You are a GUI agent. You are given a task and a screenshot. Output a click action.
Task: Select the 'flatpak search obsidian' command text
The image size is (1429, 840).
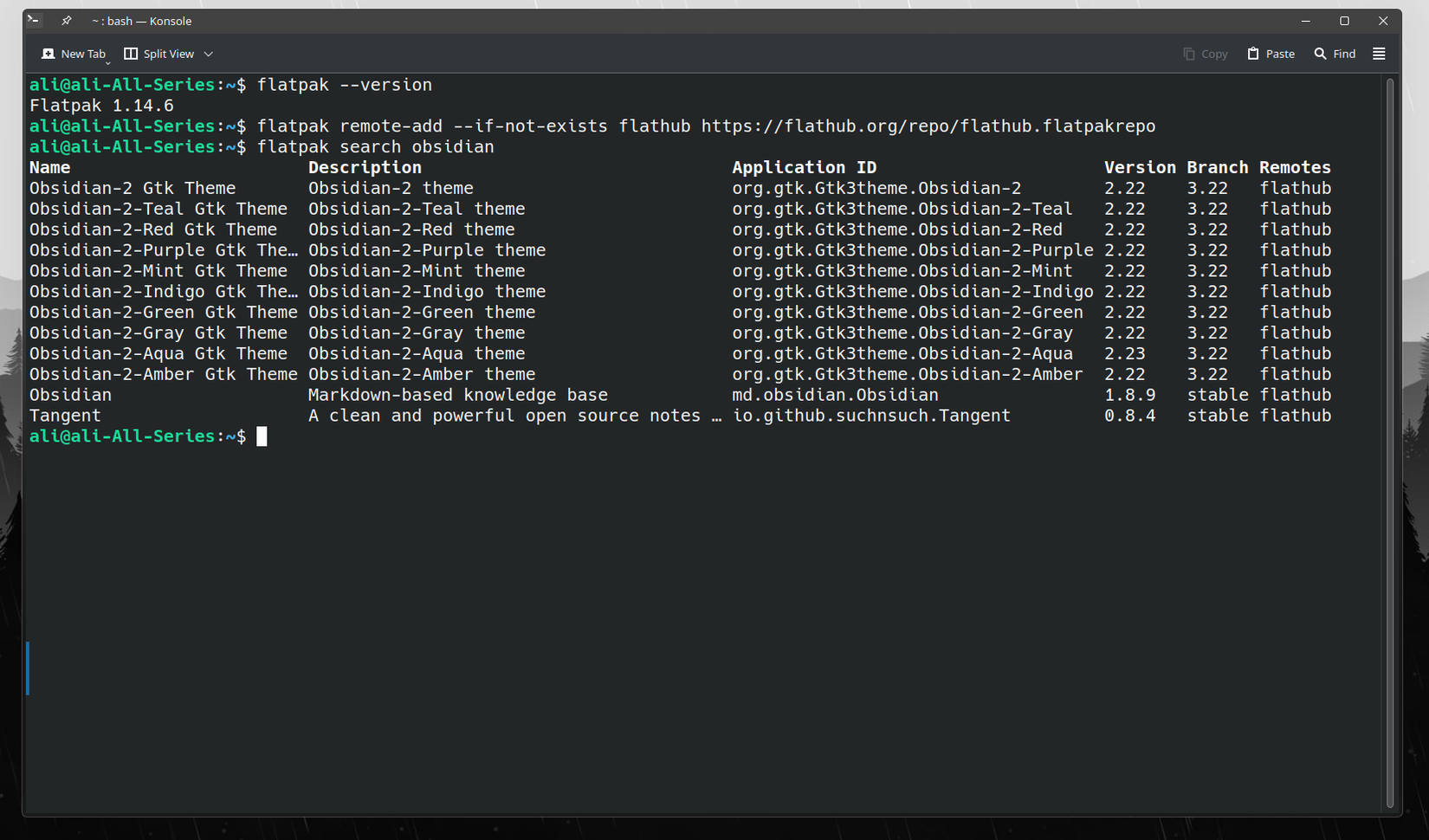(x=376, y=146)
